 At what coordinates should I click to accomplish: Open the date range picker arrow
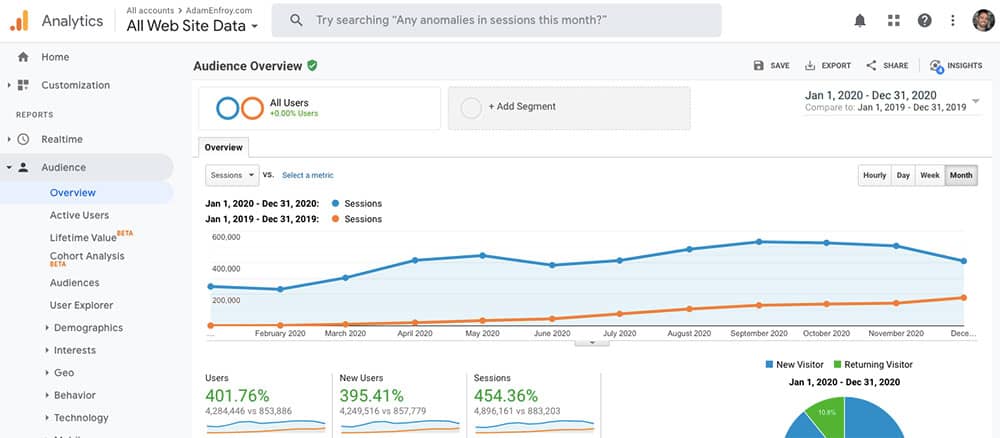pos(976,101)
